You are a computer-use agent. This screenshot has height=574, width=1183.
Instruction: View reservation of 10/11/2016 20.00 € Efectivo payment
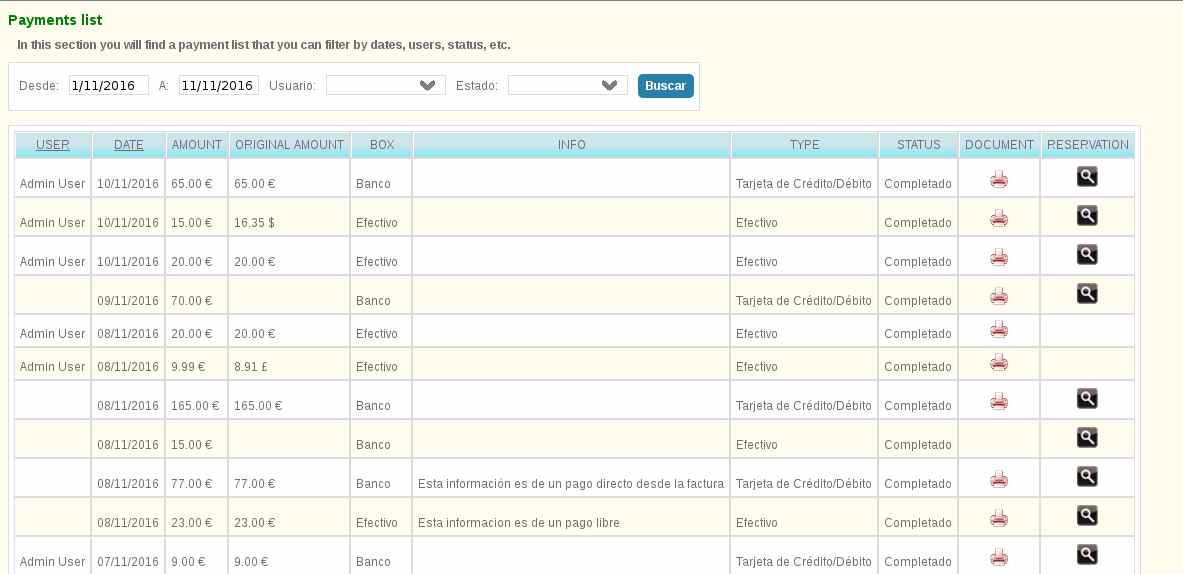pos(1087,254)
